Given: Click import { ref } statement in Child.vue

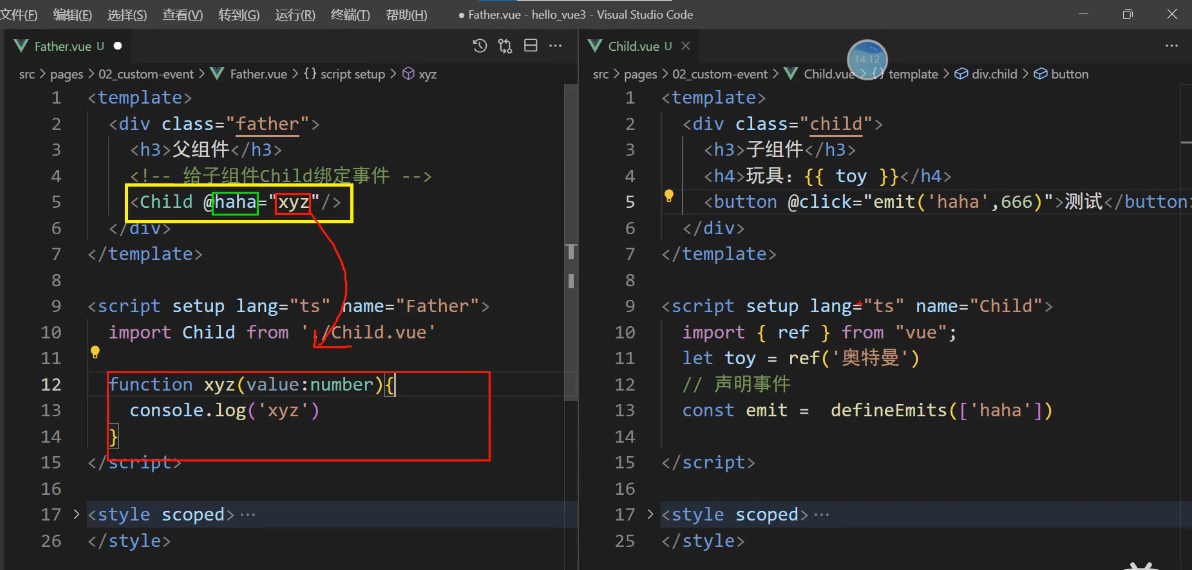Looking at the screenshot, I should click(820, 332).
